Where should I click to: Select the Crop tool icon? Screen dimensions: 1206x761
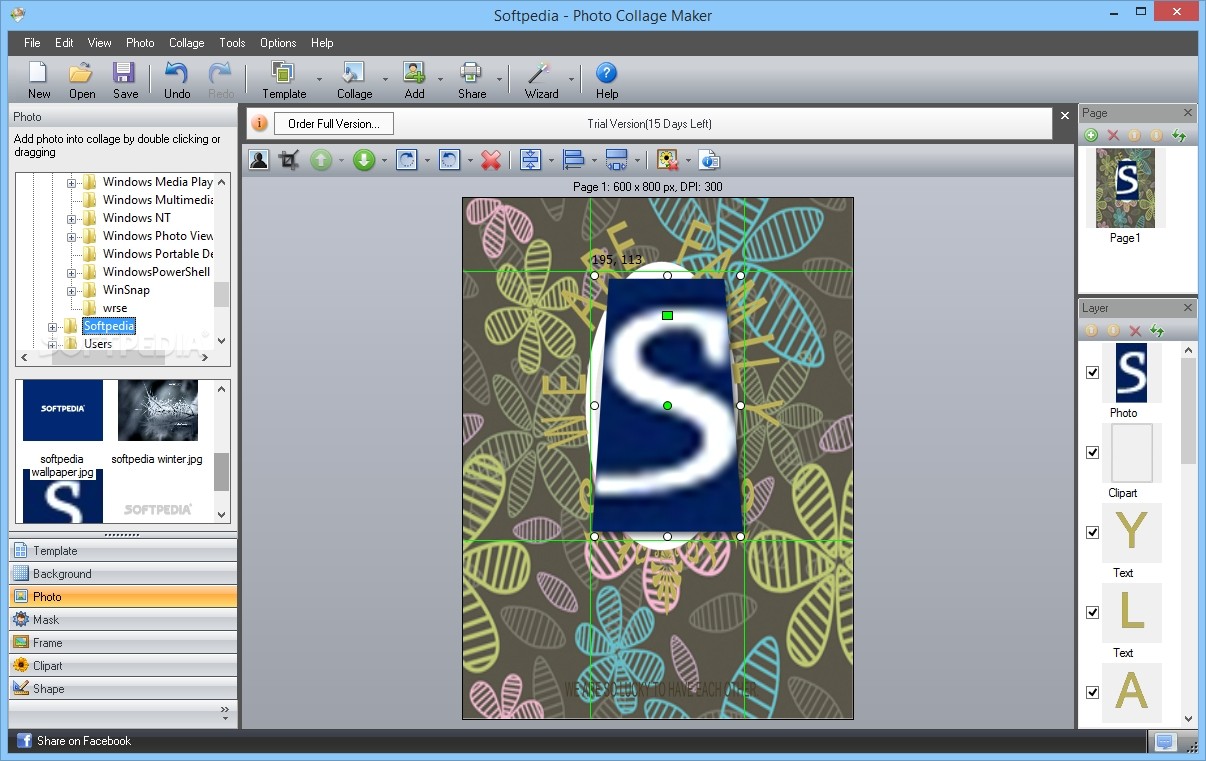pyautogui.click(x=289, y=160)
